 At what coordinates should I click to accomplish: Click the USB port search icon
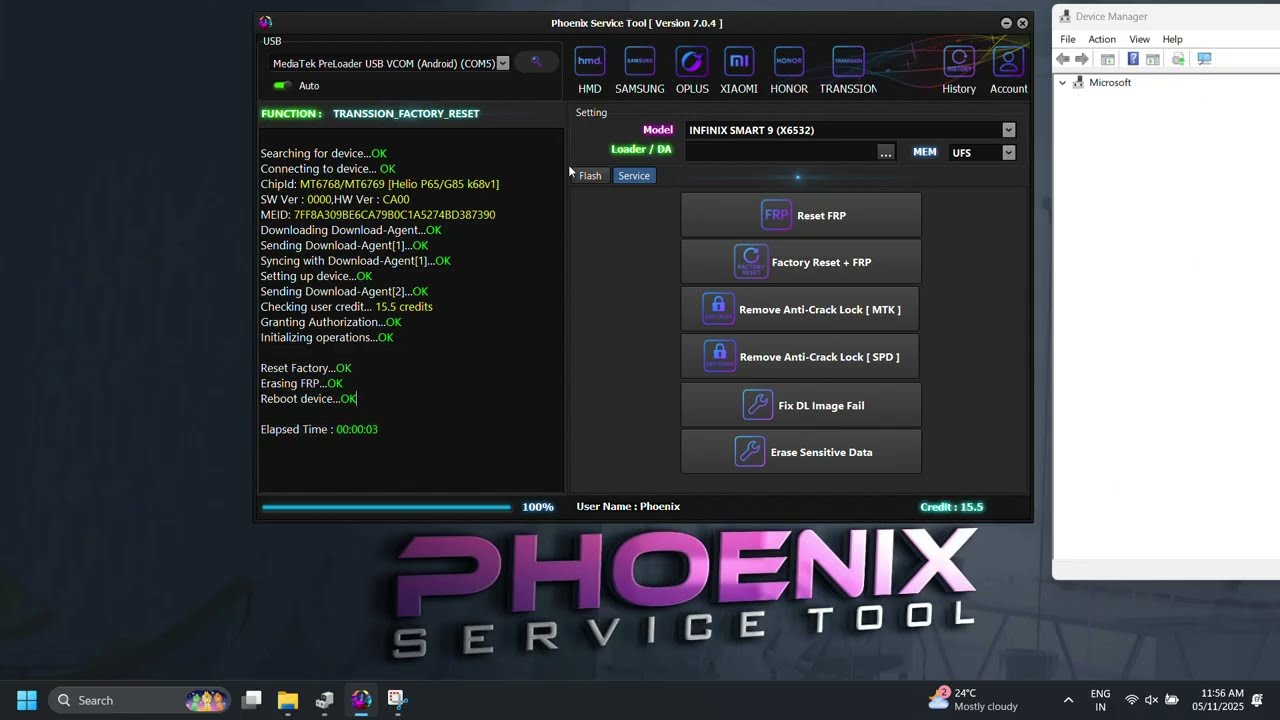tap(536, 62)
